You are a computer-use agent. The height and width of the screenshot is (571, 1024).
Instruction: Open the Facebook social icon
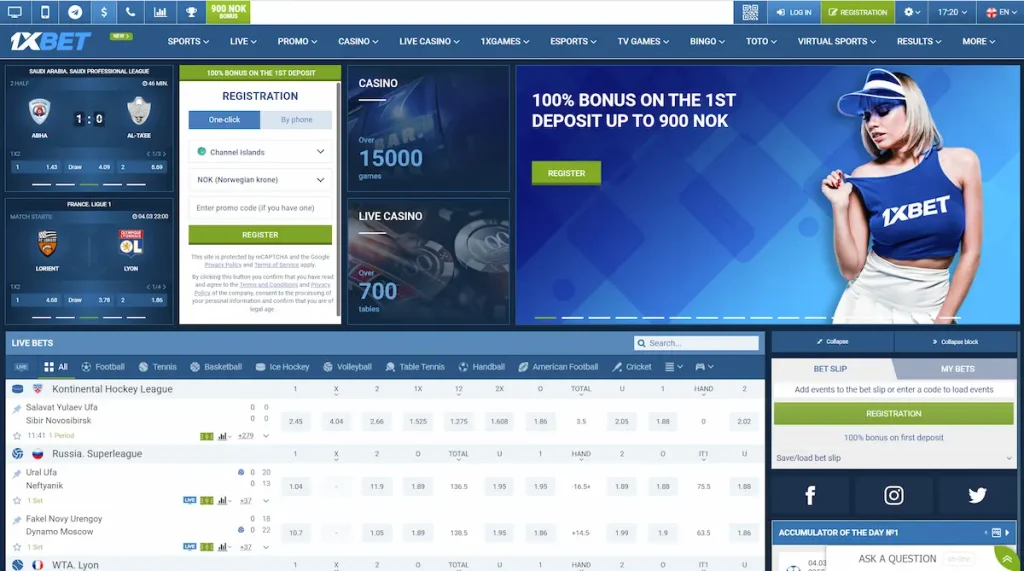pyautogui.click(x=810, y=495)
